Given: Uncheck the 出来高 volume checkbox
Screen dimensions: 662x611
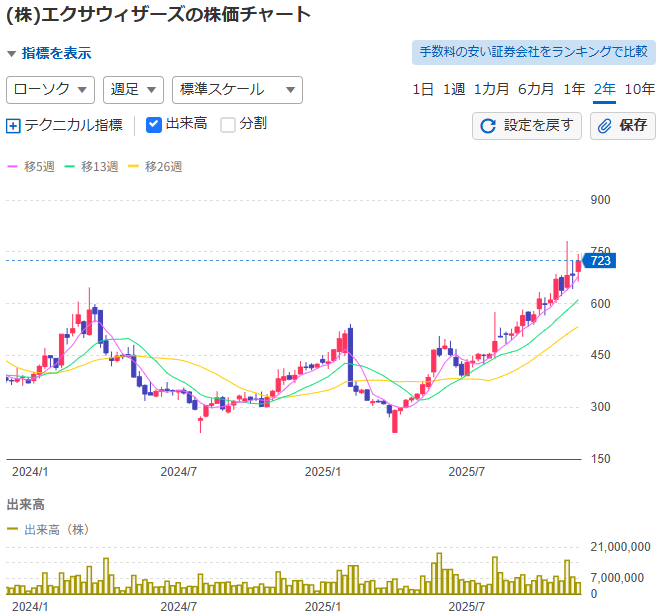Looking at the screenshot, I should click(153, 125).
